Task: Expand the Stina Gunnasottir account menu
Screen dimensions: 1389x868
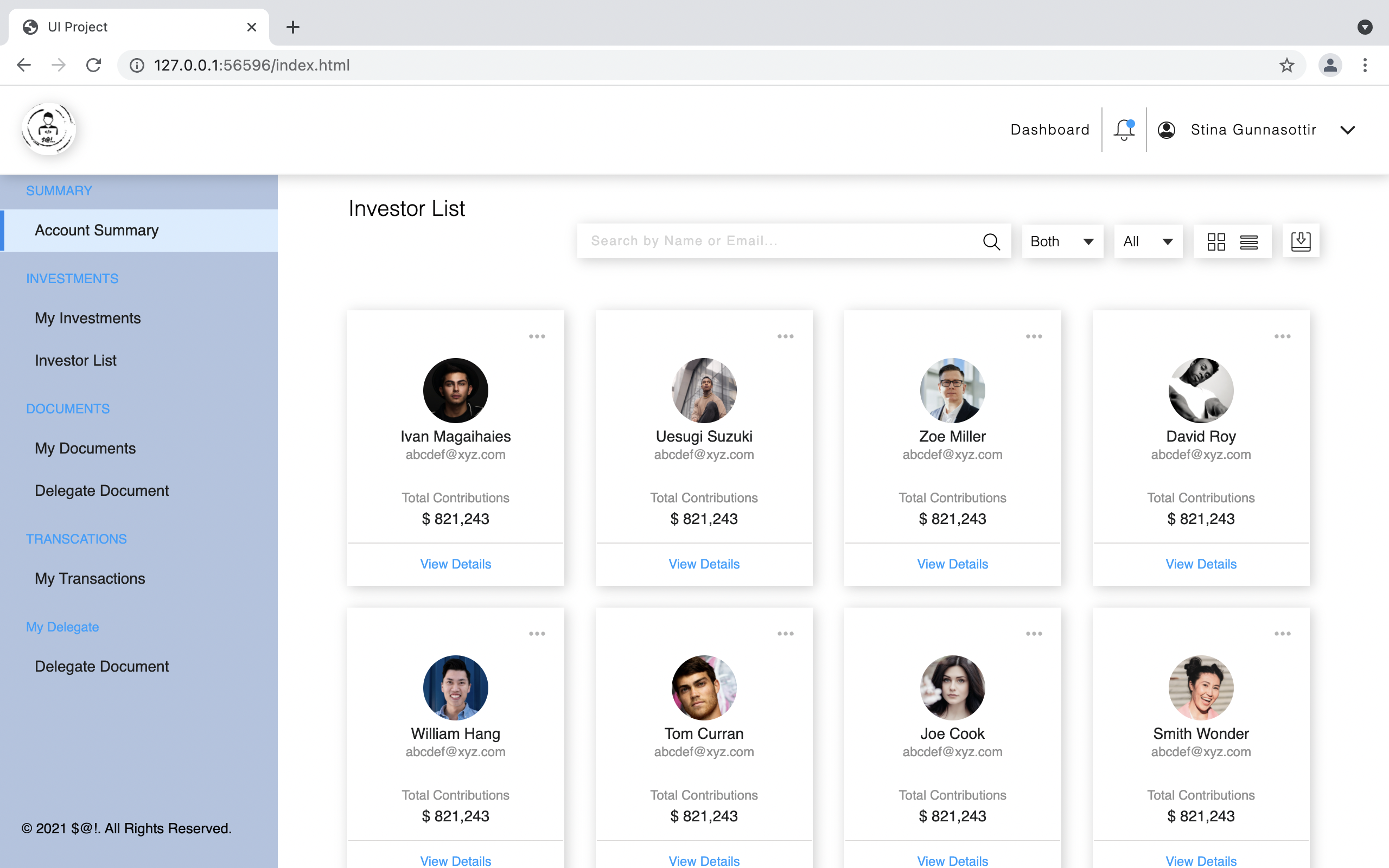Action: pos(1348,129)
